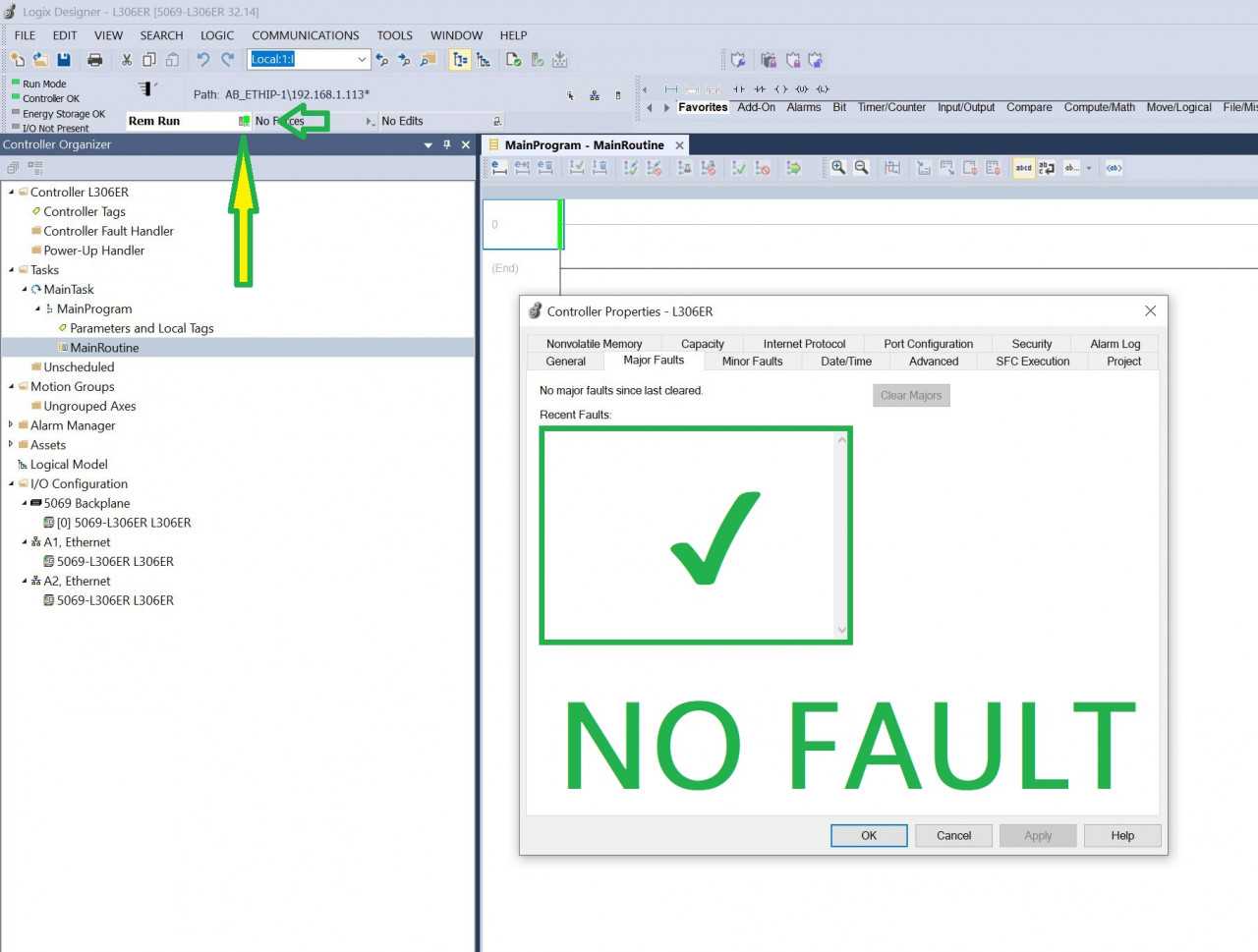Select the Timer/Counter instruction tab
The height and width of the screenshot is (952, 1258).
891,107
